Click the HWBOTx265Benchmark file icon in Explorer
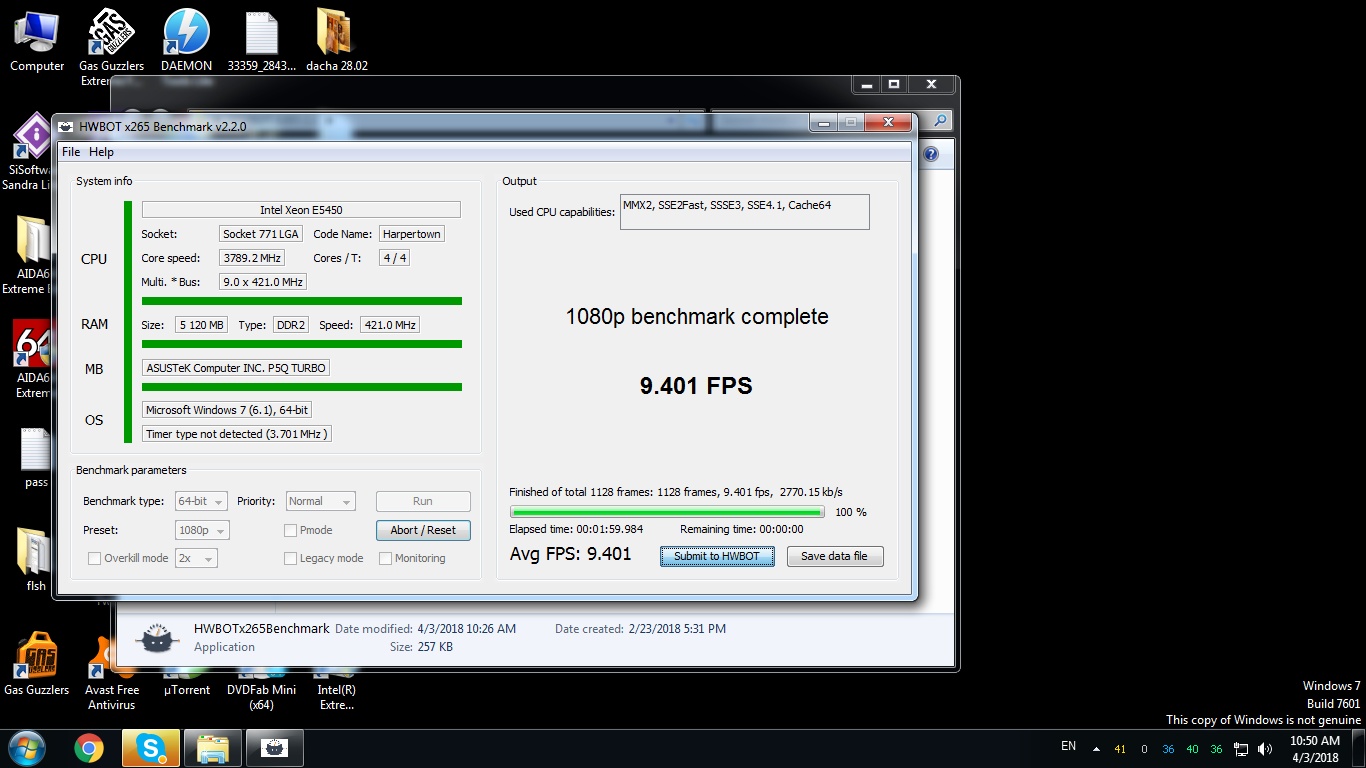 [156, 638]
